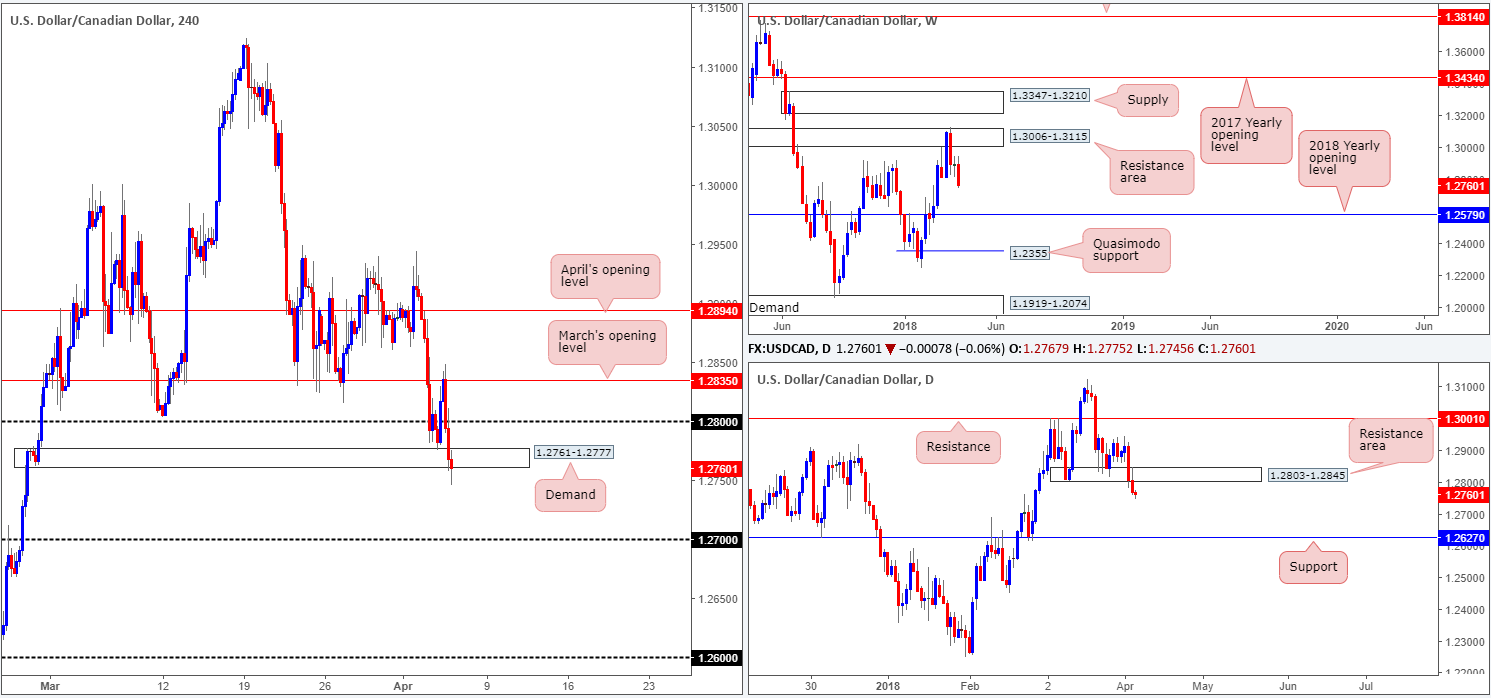Select 2020 on the weekly time axis

(1337, 326)
